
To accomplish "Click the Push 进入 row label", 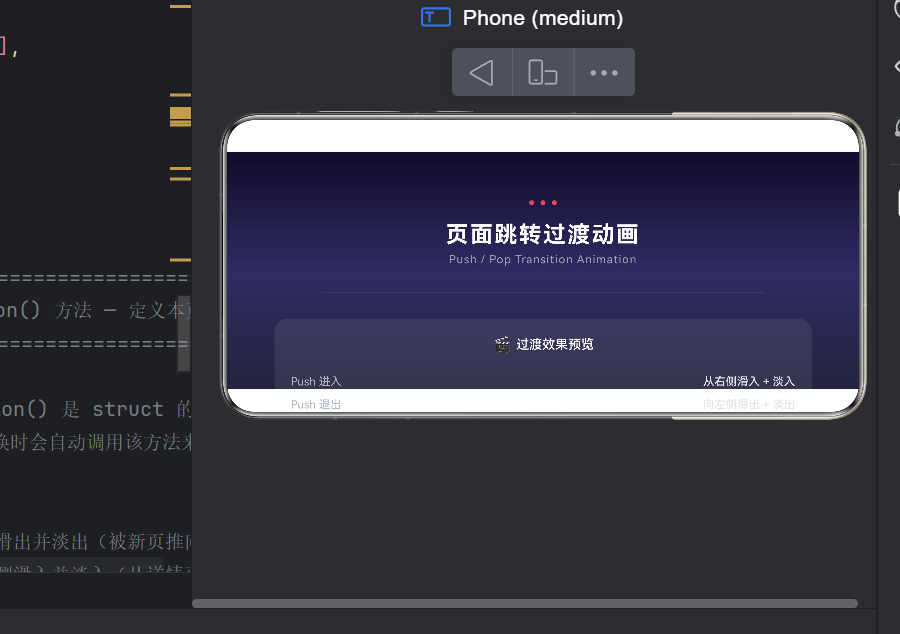I will pyautogui.click(x=316, y=381).
